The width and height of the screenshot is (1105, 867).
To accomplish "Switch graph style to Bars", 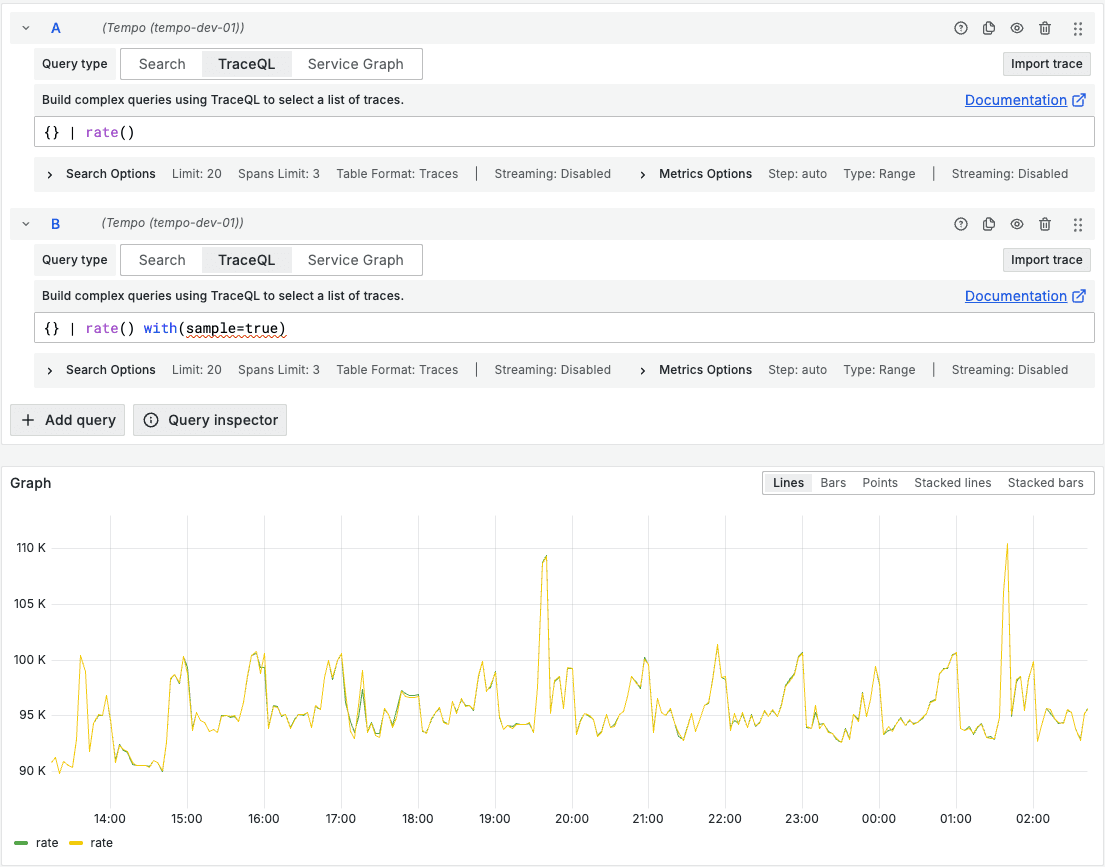I will point(833,482).
